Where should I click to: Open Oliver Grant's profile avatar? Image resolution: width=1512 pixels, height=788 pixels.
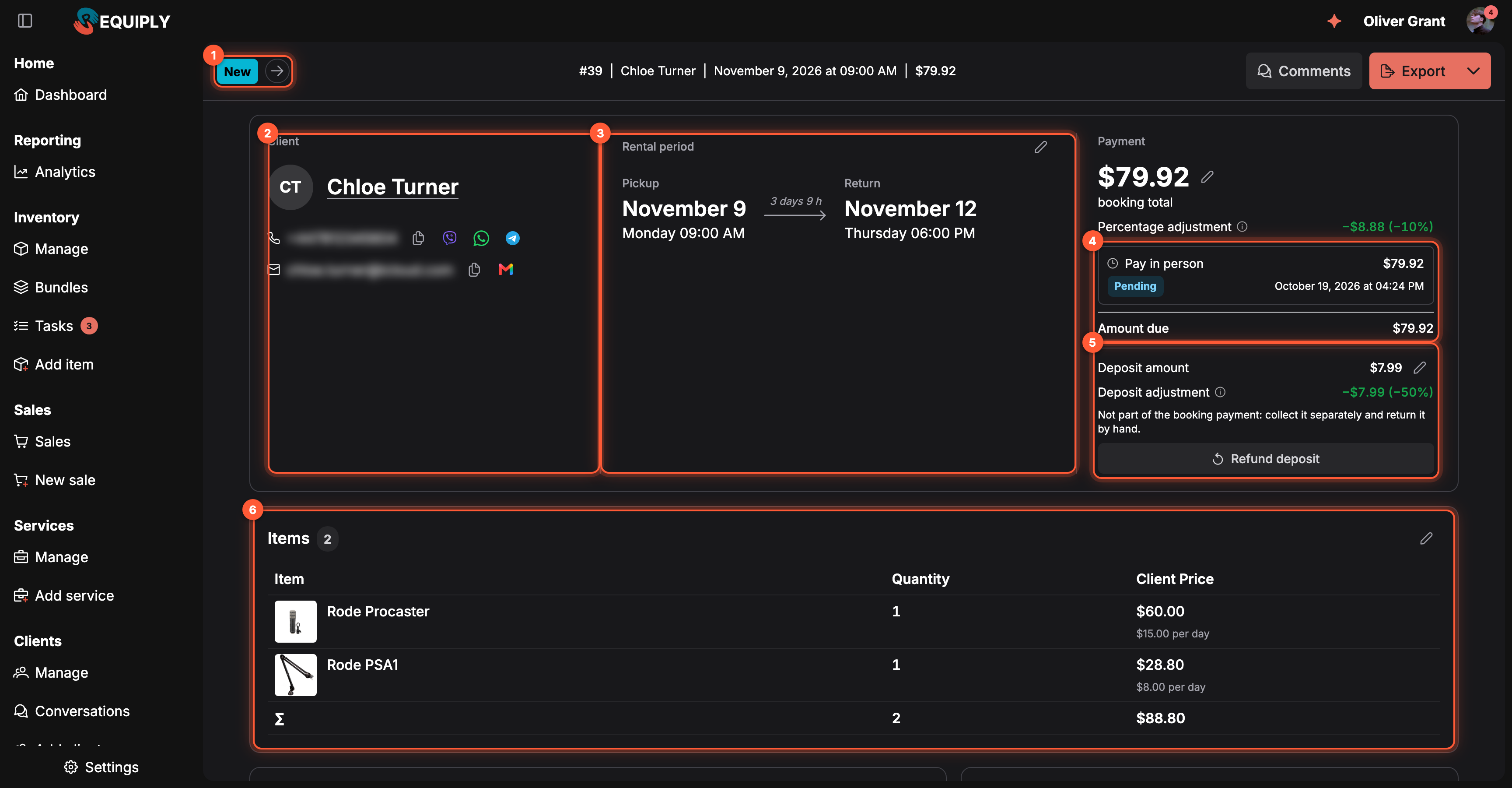coord(1480,21)
